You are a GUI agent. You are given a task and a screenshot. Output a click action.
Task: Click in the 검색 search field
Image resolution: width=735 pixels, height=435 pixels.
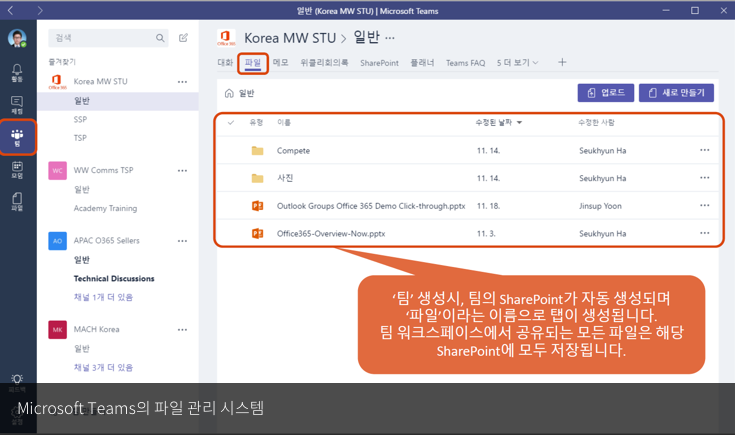point(108,38)
